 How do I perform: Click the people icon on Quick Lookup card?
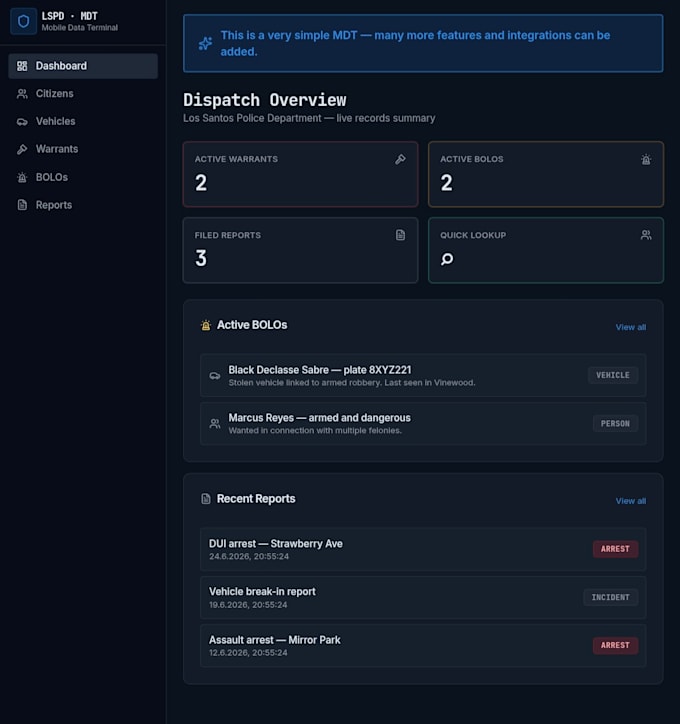tap(646, 235)
